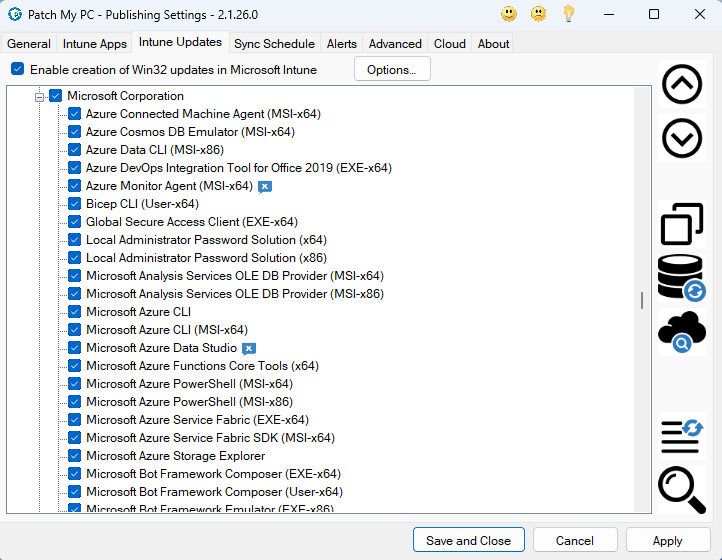
Task: Switch to the Intune Apps tab
Action: (x=94, y=44)
